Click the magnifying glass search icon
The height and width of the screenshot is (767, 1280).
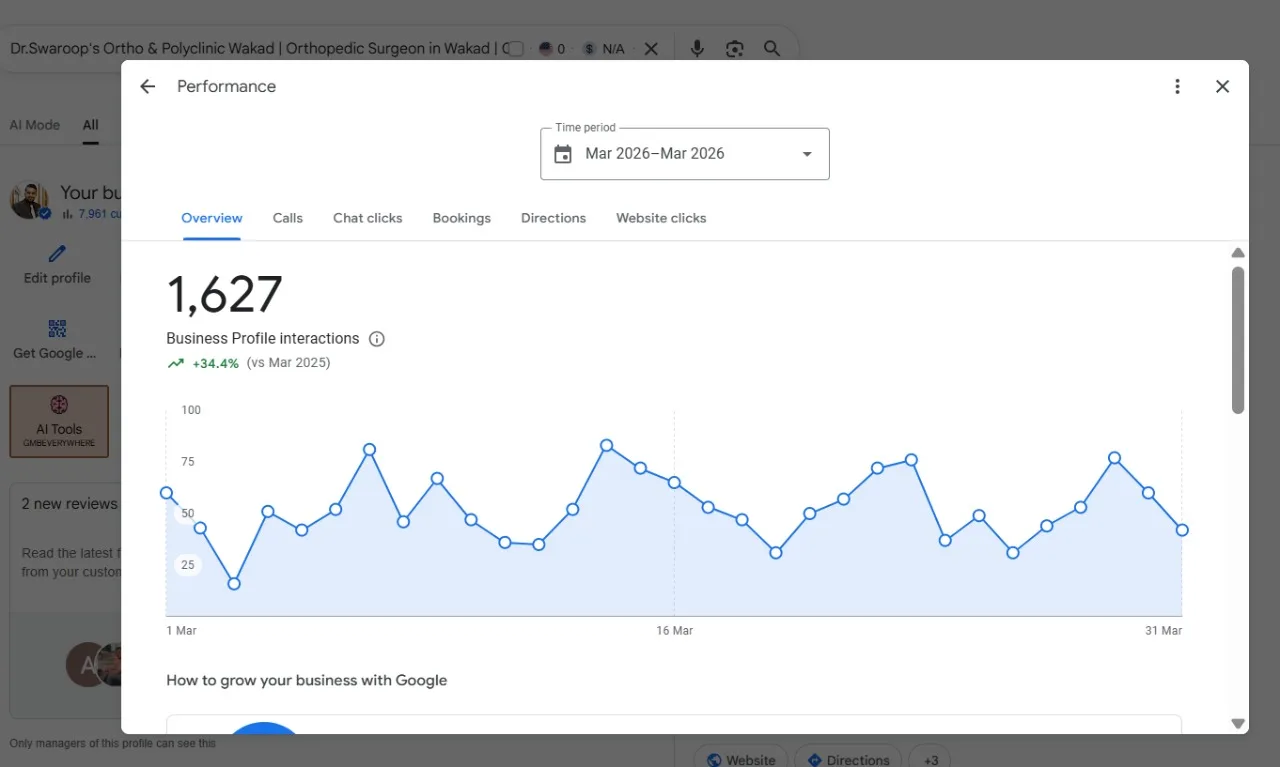(x=772, y=49)
